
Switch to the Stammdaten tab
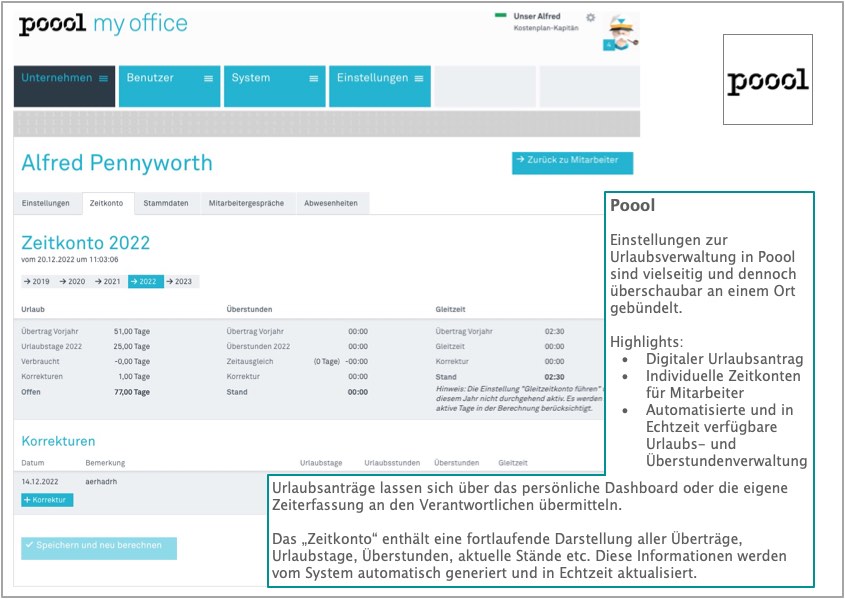165,203
